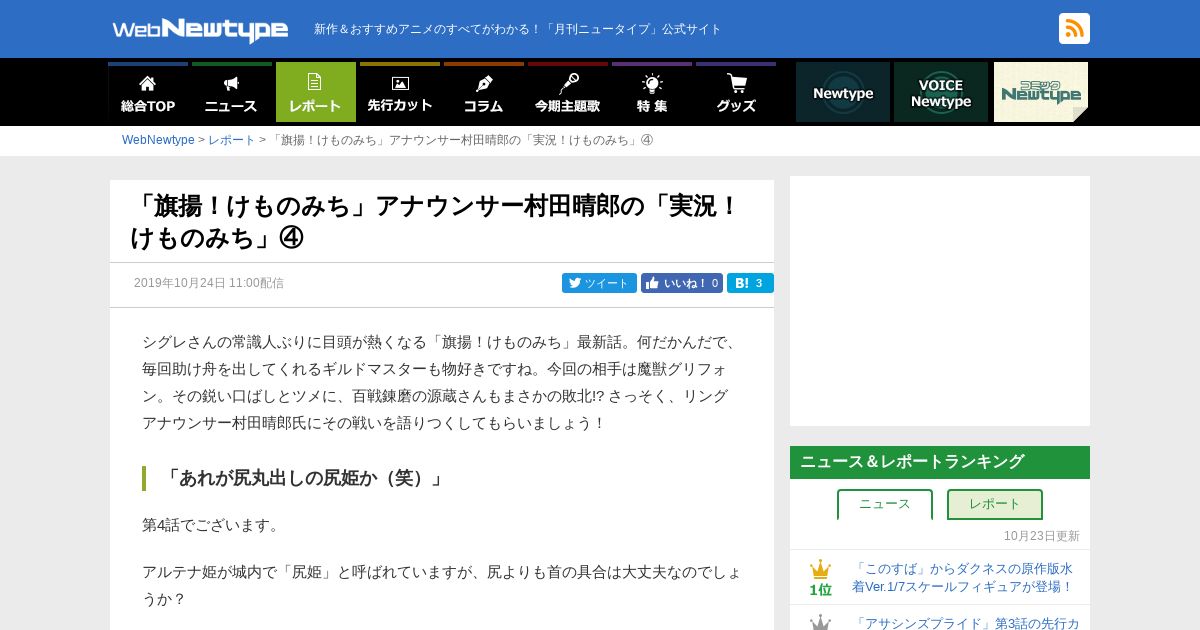Click the silver crown rank icon

(820, 622)
